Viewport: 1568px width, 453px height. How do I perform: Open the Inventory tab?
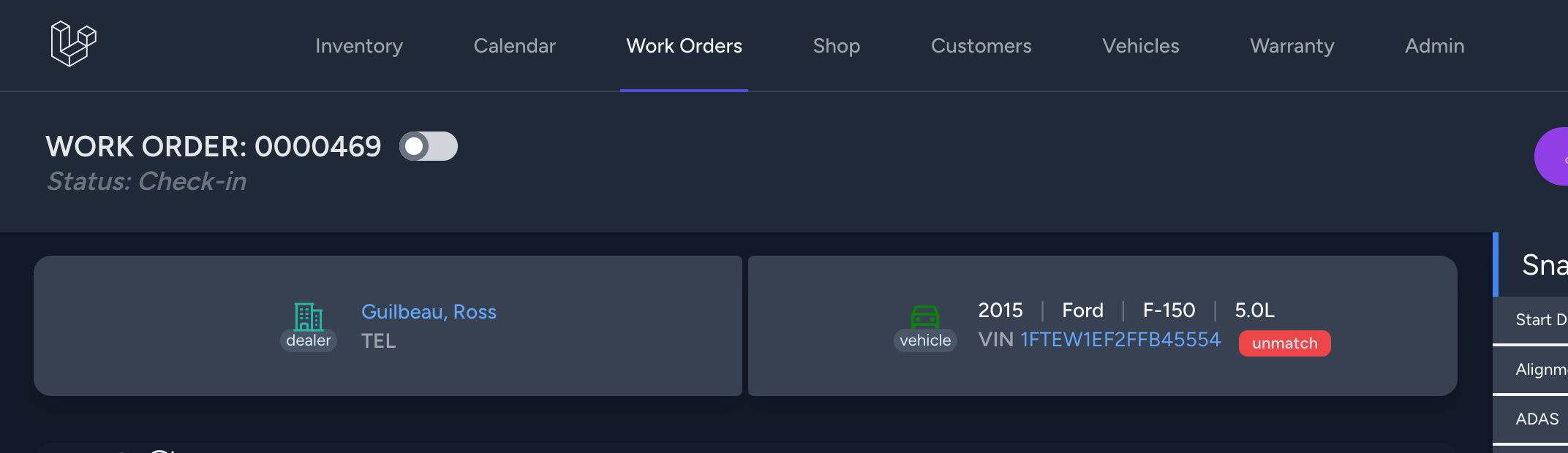[x=359, y=46]
